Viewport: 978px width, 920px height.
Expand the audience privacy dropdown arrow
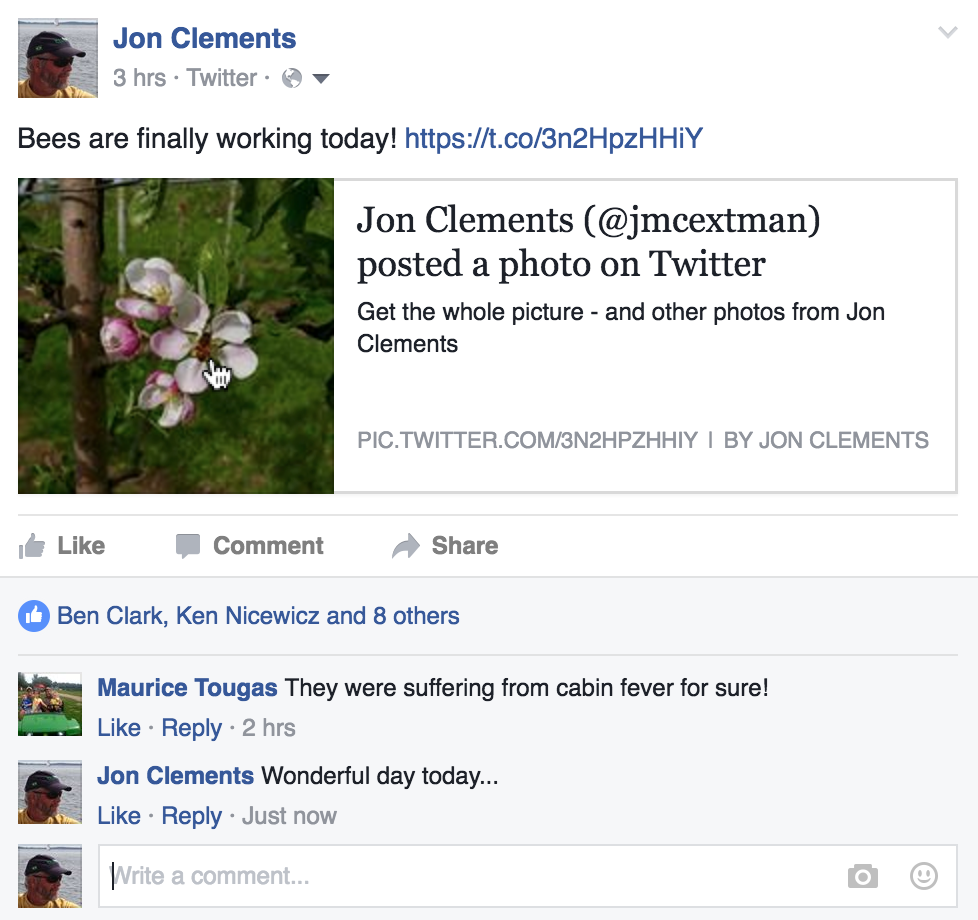click(321, 78)
